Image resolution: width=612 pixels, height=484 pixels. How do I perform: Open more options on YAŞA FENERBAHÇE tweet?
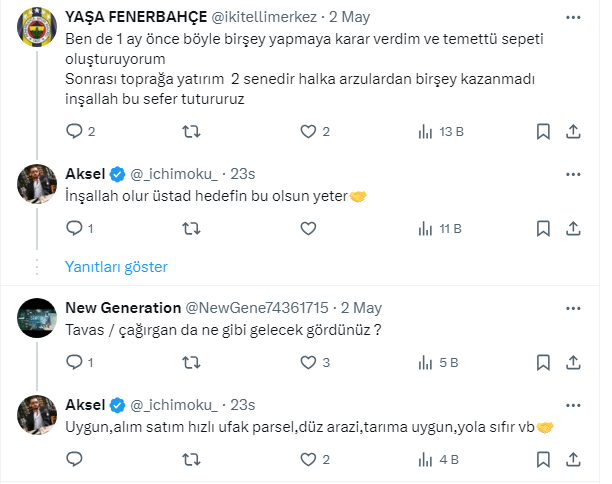pyautogui.click(x=572, y=18)
